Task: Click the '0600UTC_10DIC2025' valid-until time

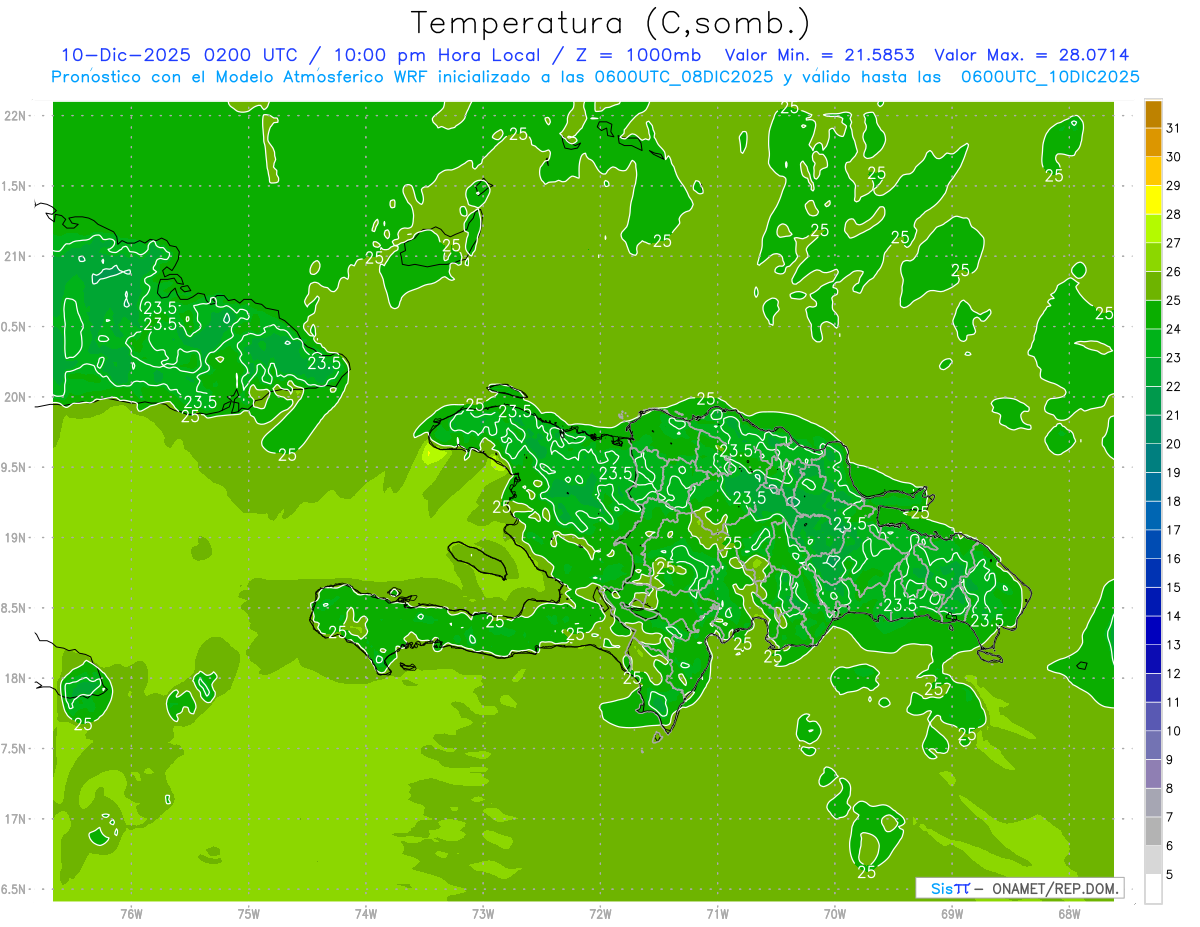Action: tap(1050, 77)
